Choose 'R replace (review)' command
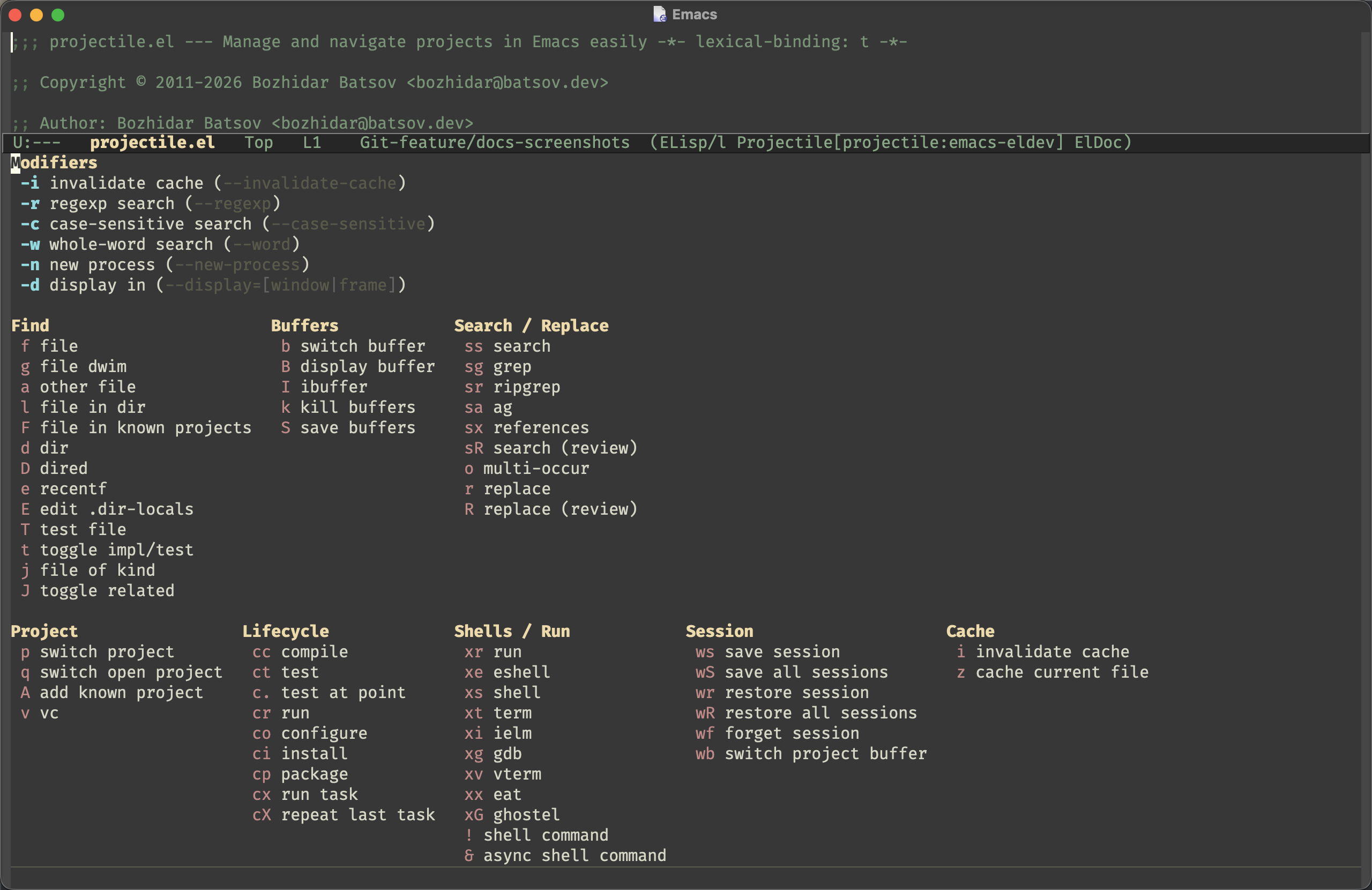This screenshot has width=1372, height=890. [x=551, y=509]
